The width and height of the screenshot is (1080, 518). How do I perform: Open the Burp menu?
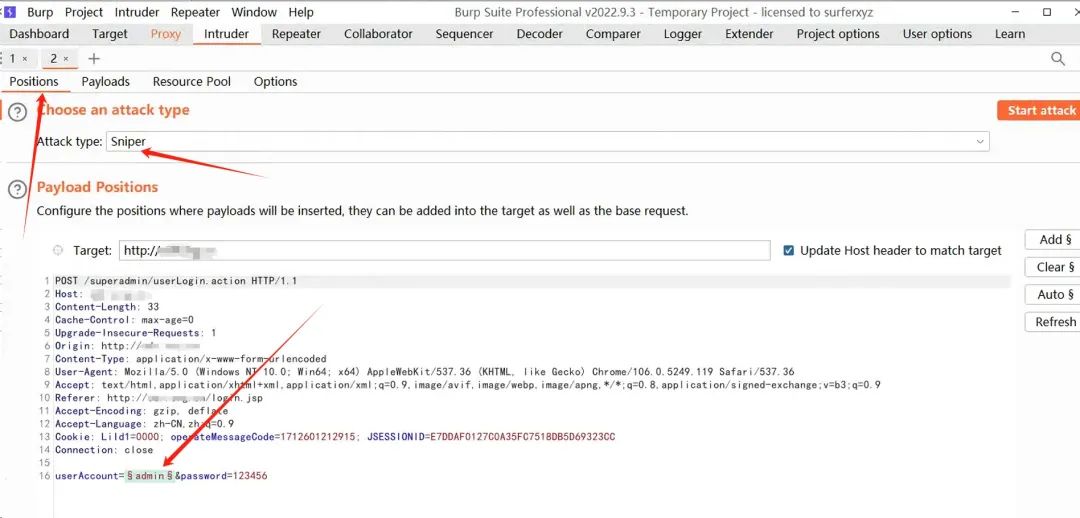pos(40,12)
